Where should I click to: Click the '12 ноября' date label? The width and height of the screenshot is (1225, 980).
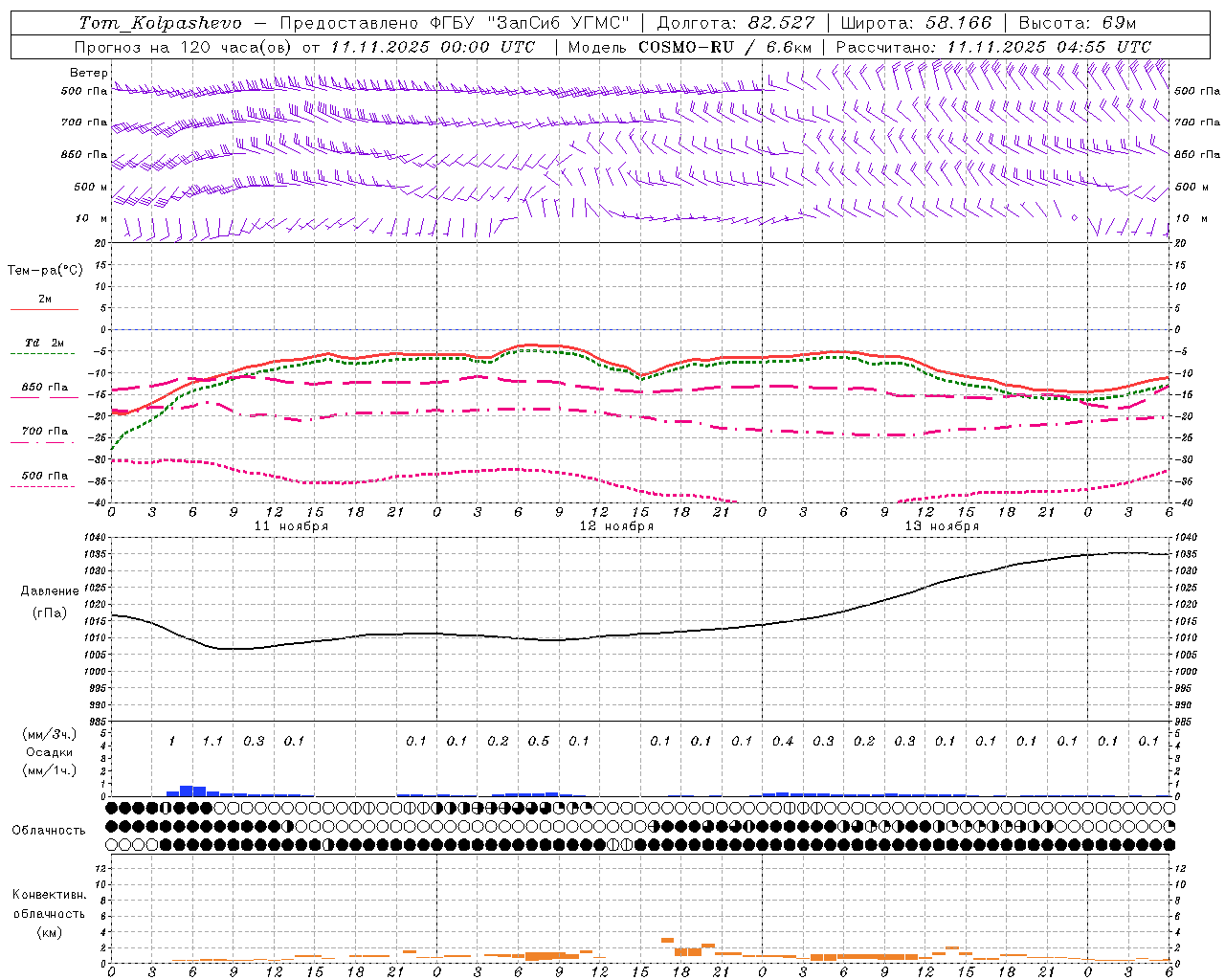point(616,526)
